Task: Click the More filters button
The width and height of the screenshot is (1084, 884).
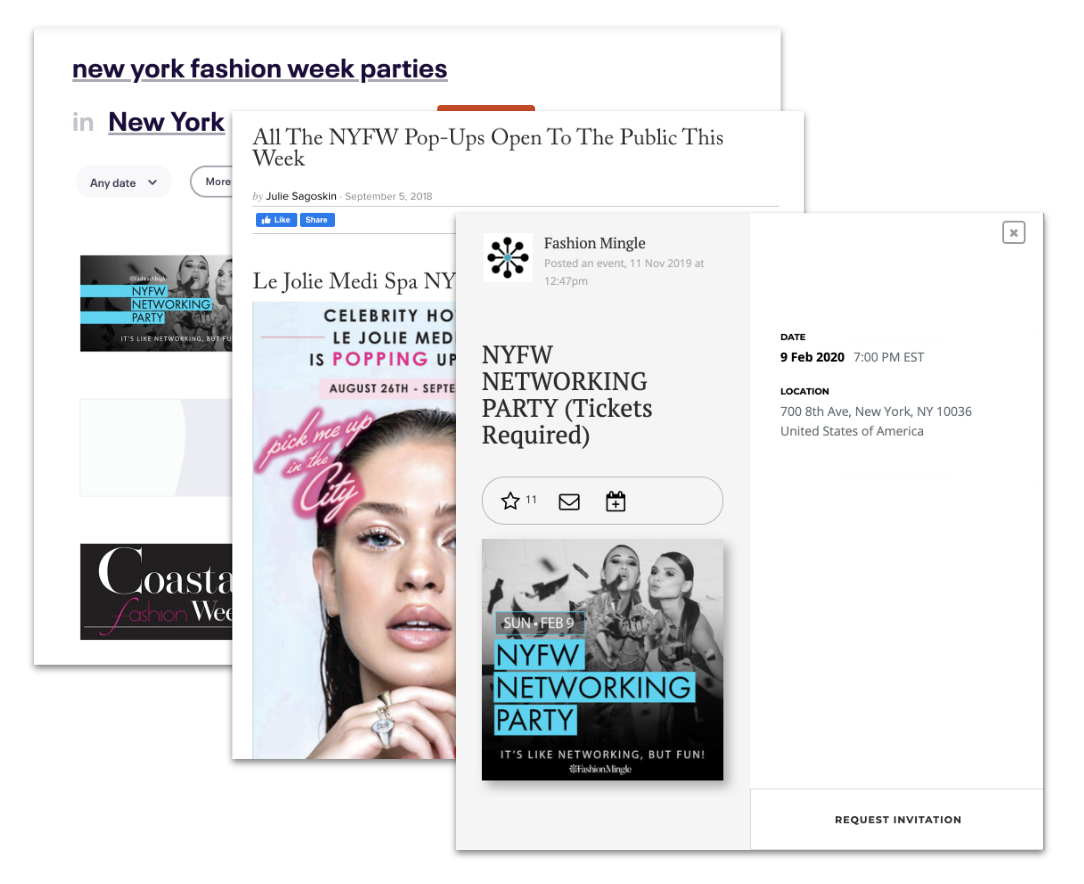Action: pyautogui.click(x=212, y=181)
